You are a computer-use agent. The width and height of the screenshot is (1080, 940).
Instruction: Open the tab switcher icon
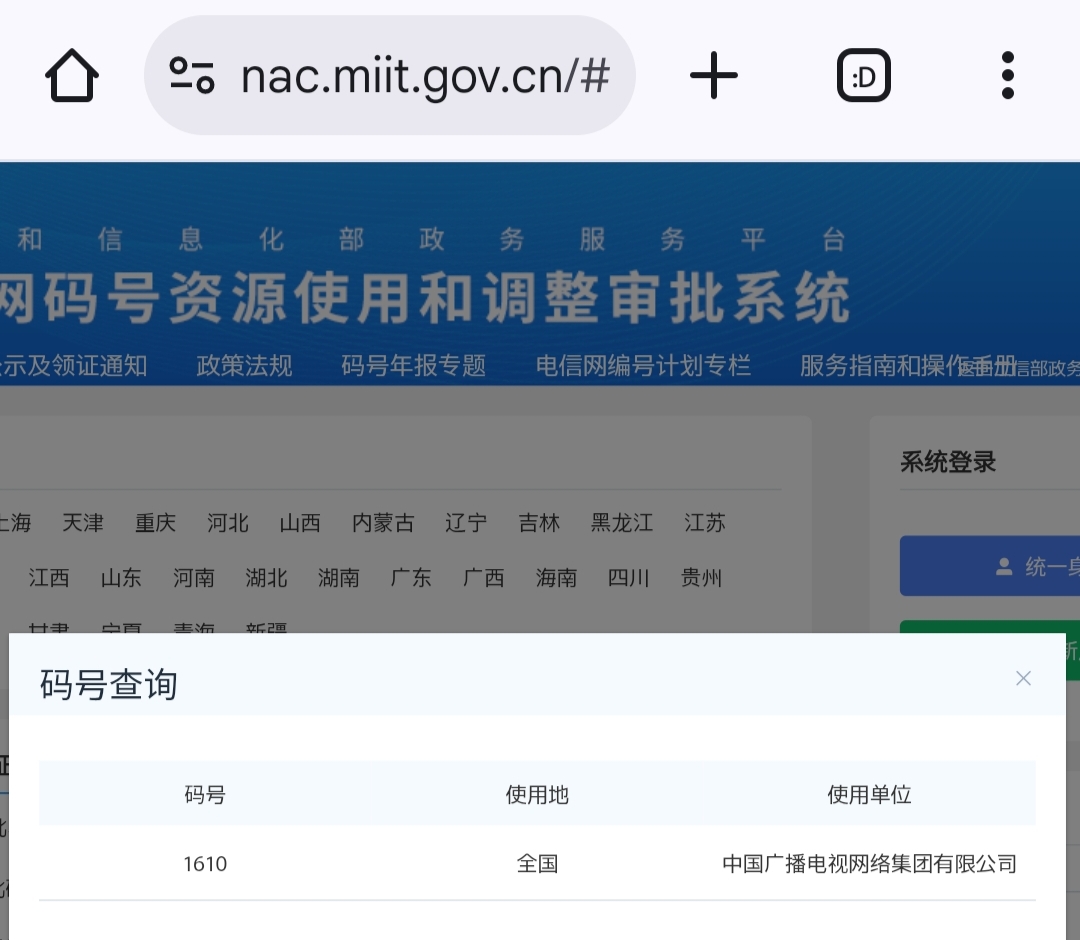coord(863,76)
